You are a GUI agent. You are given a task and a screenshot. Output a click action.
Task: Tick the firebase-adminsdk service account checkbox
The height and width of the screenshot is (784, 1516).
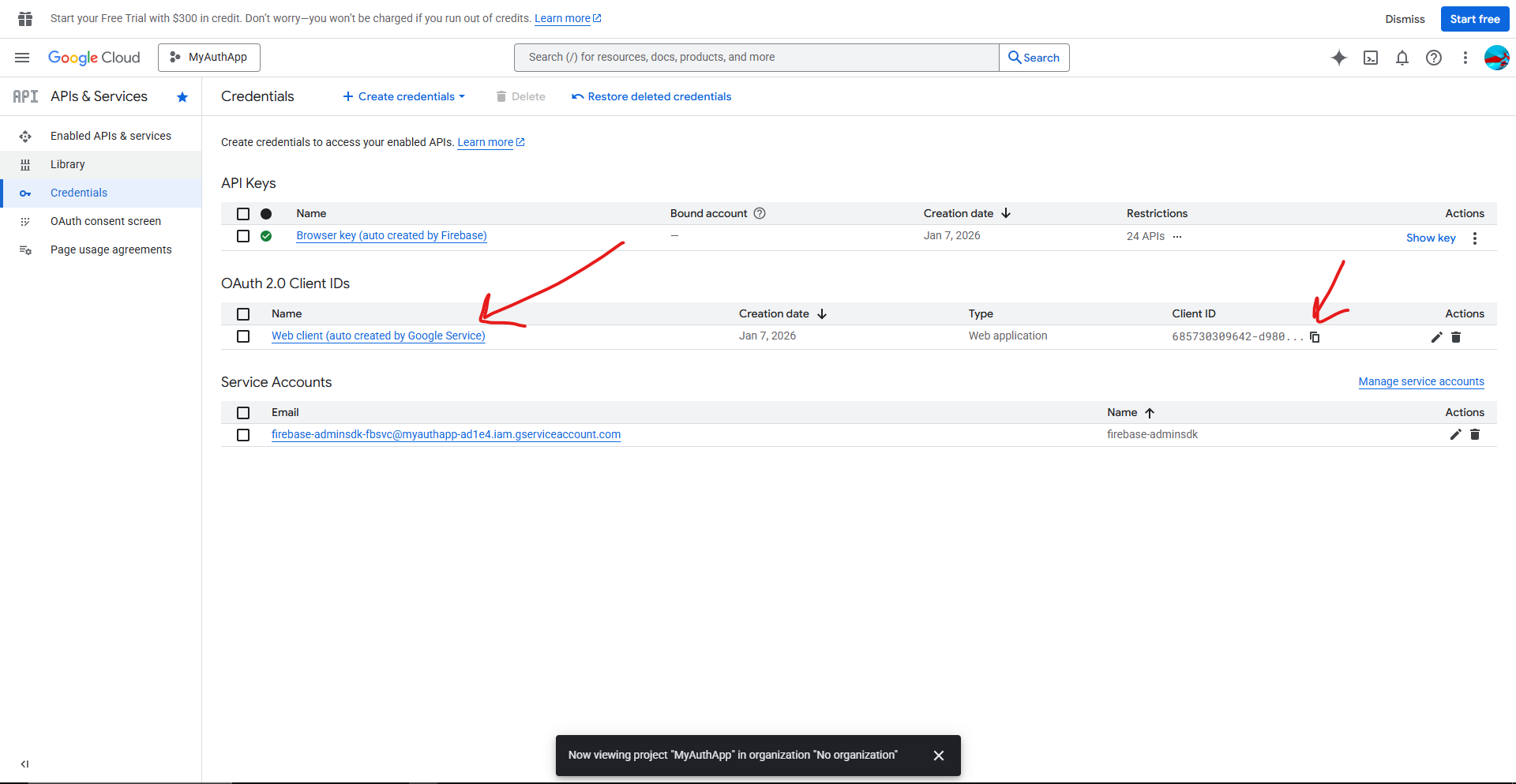pyautogui.click(x=243, y=435)
